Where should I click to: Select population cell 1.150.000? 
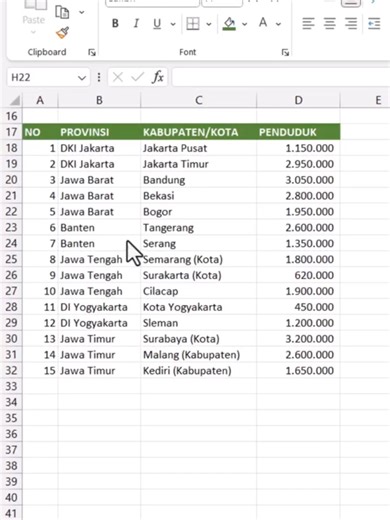(298, 148)
